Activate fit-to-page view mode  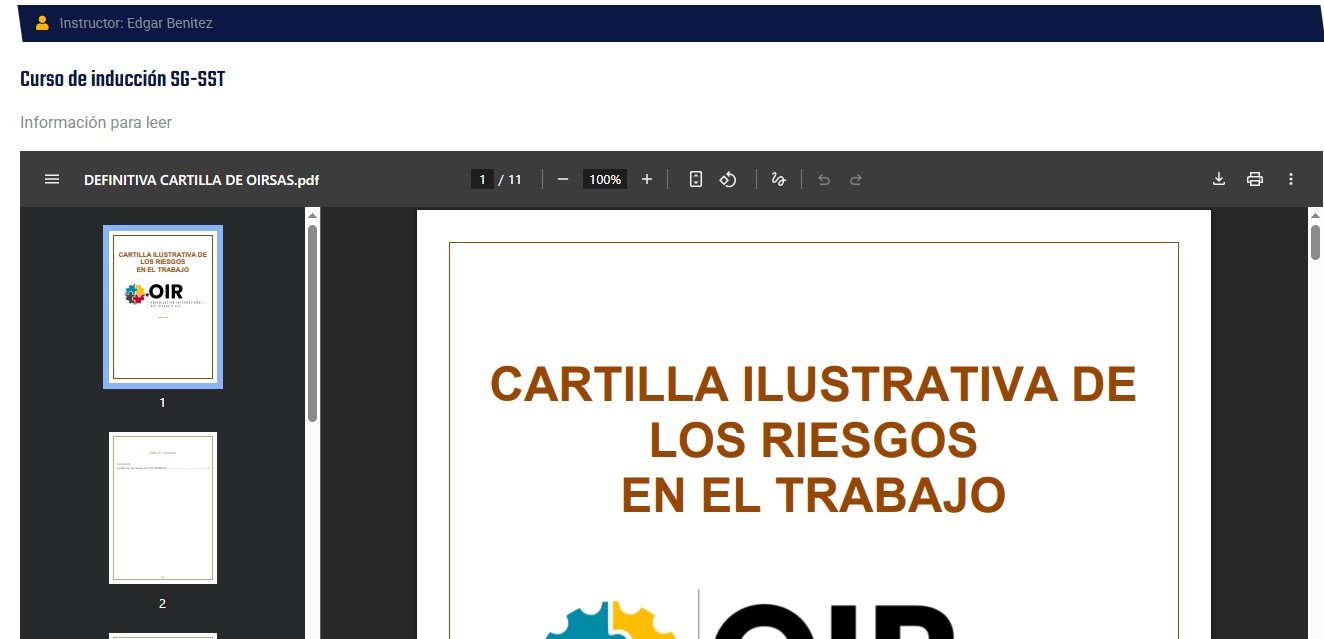click(696, 179)
